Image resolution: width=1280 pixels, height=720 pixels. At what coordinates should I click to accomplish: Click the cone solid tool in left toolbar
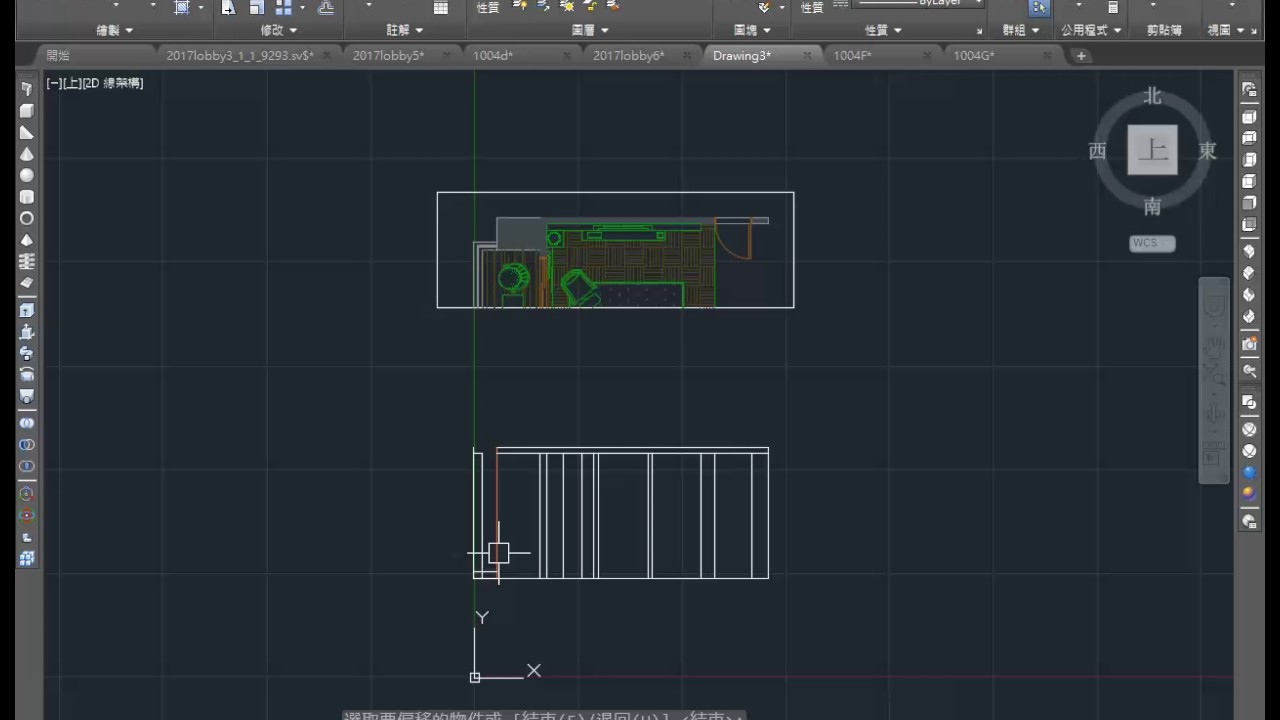click(x=27, y=154)
